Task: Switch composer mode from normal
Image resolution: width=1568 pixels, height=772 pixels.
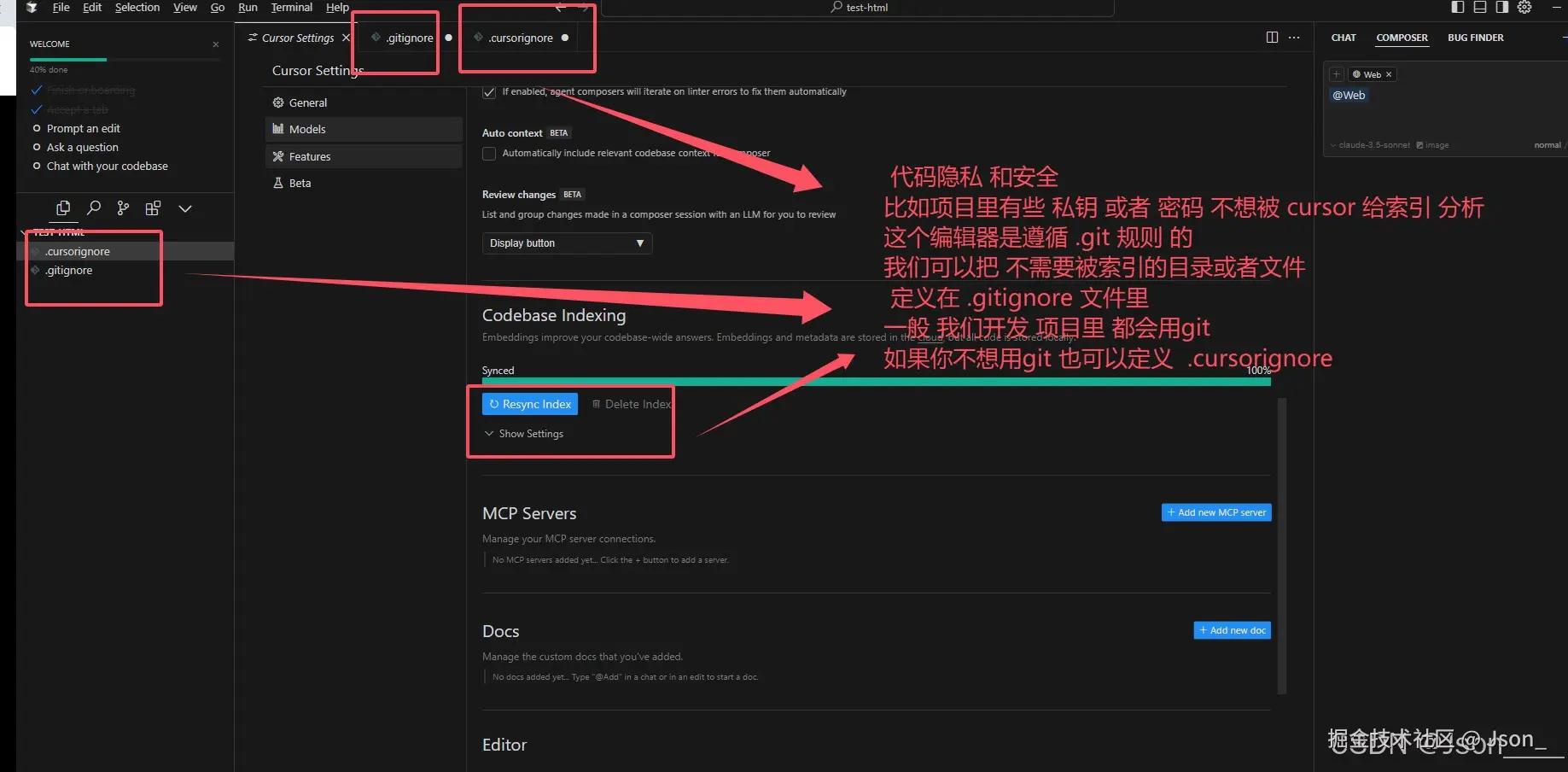Action: coord(1548,145)
